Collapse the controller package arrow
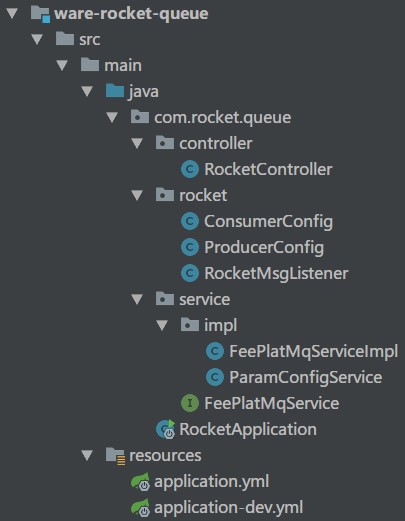 click(x=137, y=143)
